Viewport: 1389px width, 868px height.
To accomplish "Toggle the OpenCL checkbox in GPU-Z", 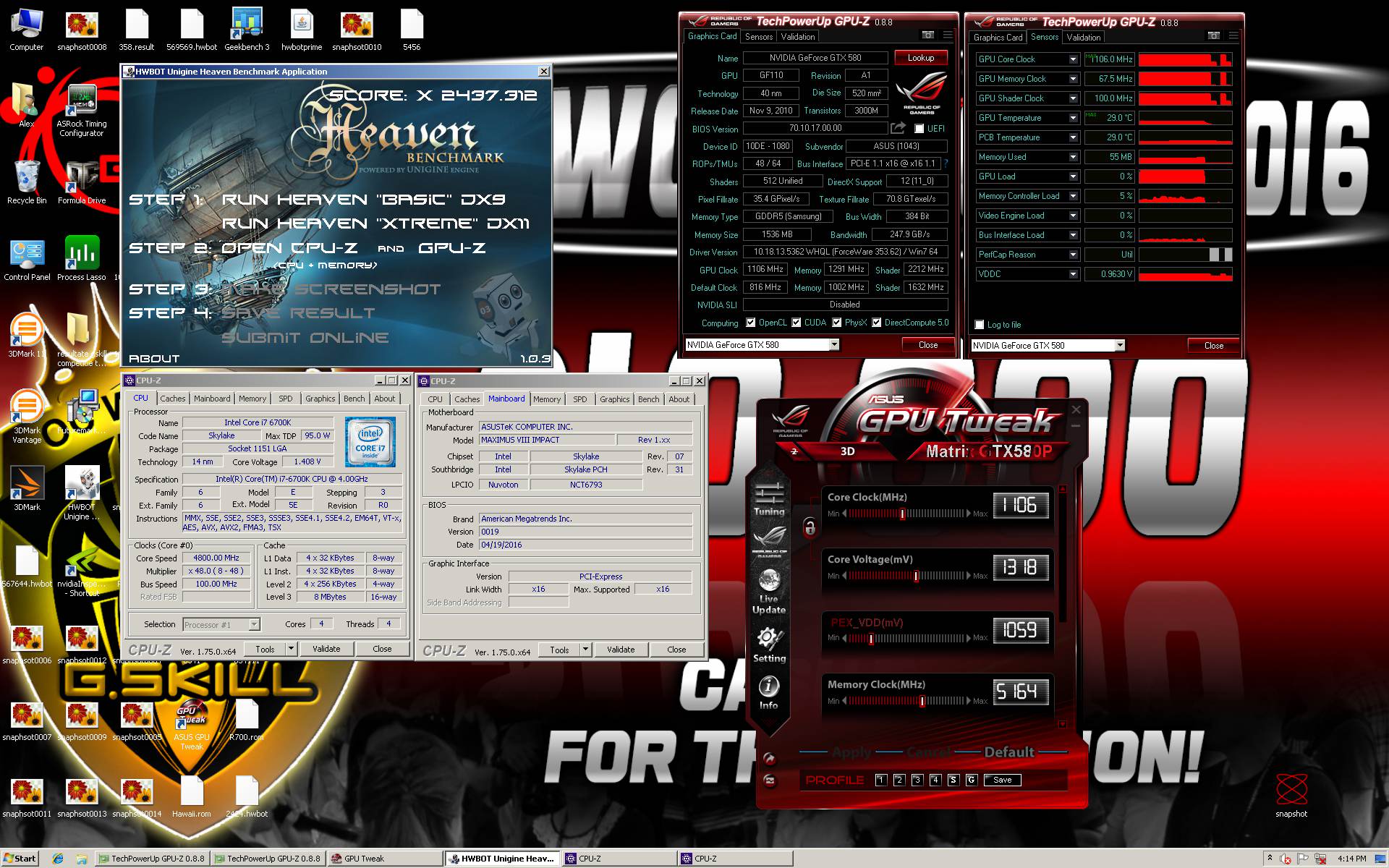I will 751,323.
